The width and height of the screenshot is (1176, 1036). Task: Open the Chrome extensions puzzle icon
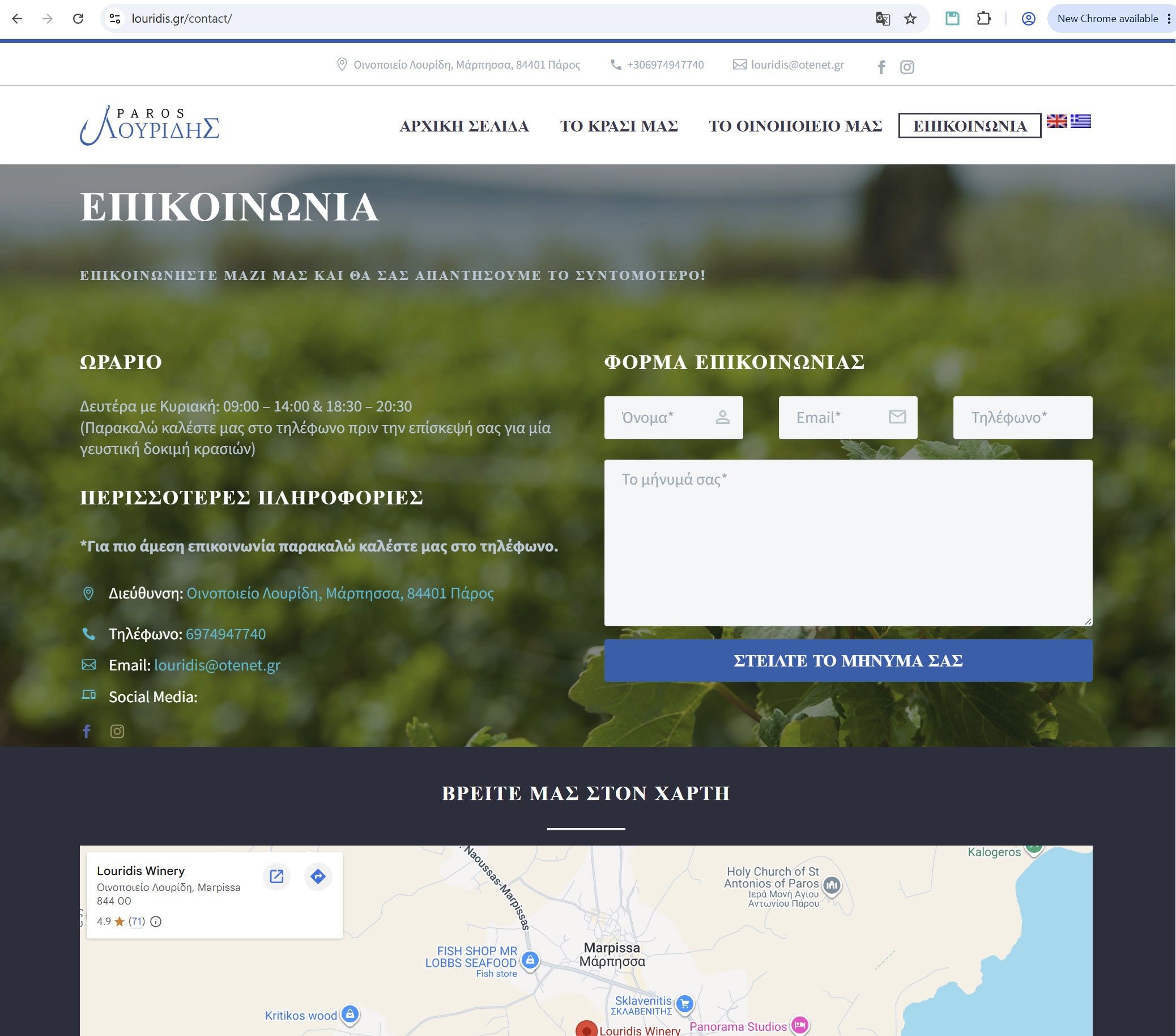[984, 18]
